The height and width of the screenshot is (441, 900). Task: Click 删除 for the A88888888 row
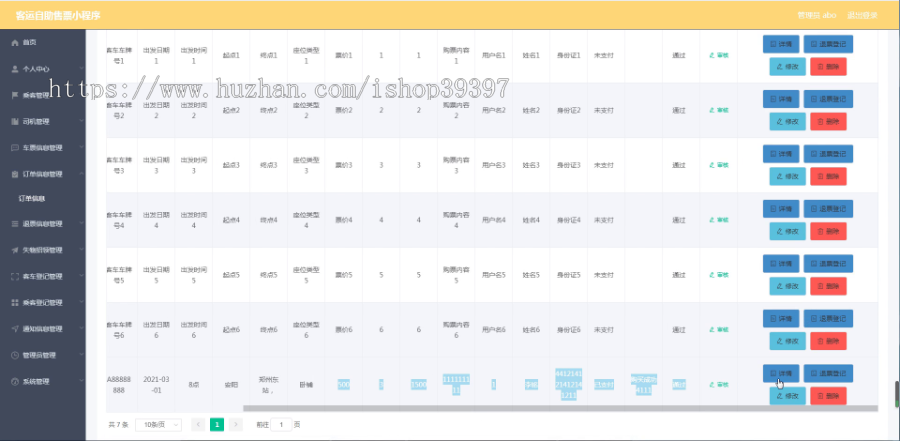click(828, 396)
